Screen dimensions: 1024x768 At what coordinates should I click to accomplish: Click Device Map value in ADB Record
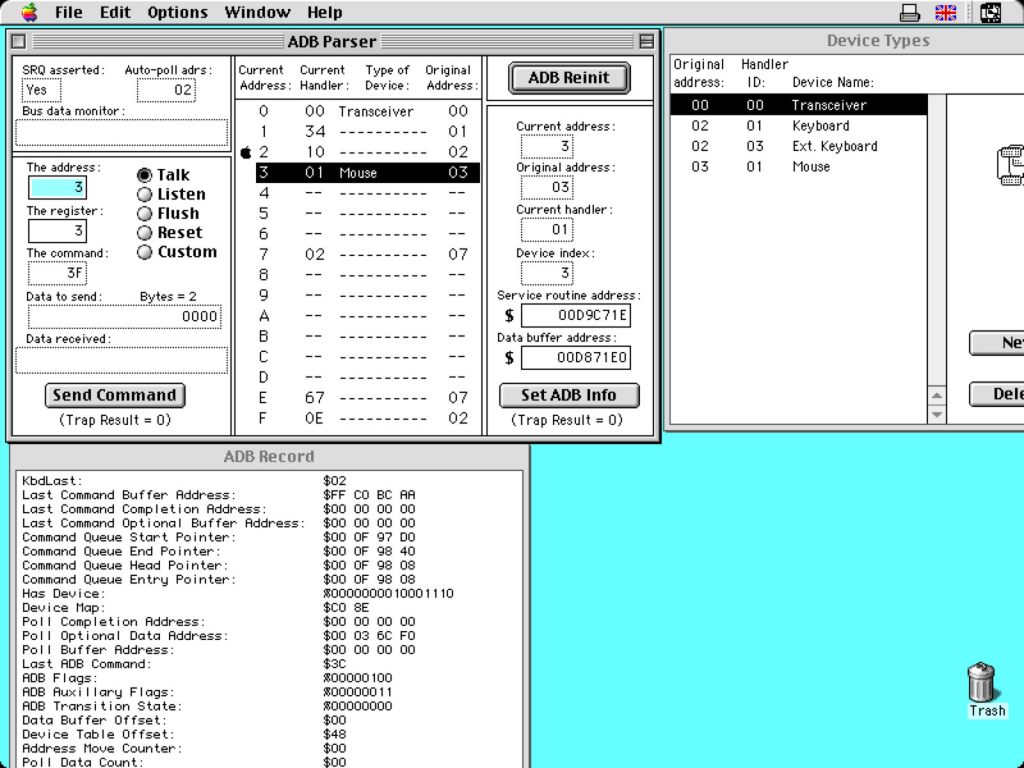[346, 608]
